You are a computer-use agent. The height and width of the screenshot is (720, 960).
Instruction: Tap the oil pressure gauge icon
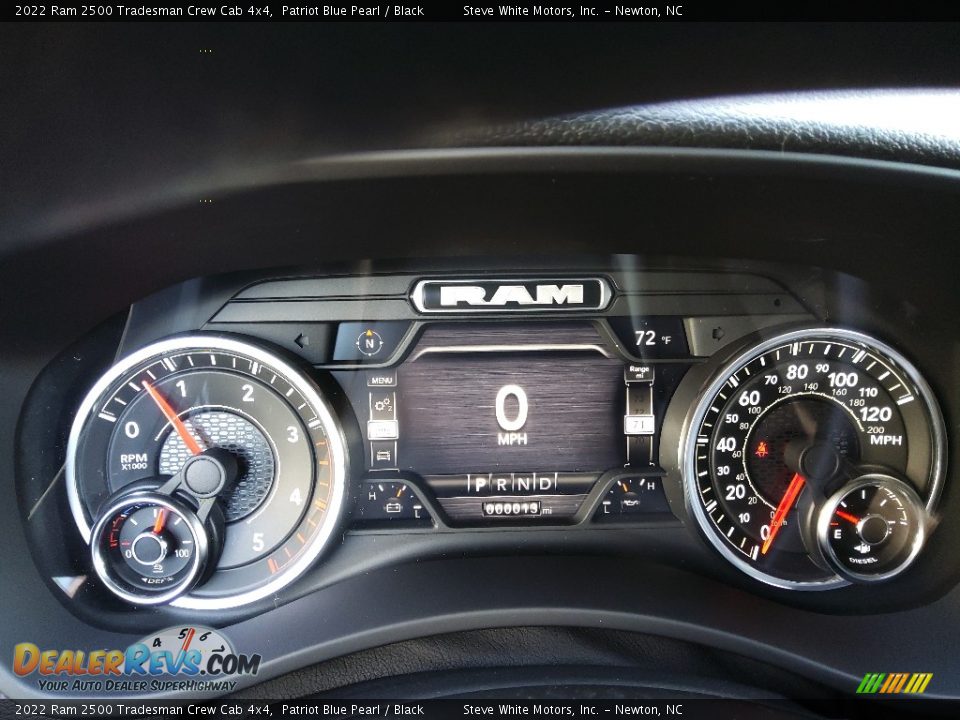(x=630, y=503)
